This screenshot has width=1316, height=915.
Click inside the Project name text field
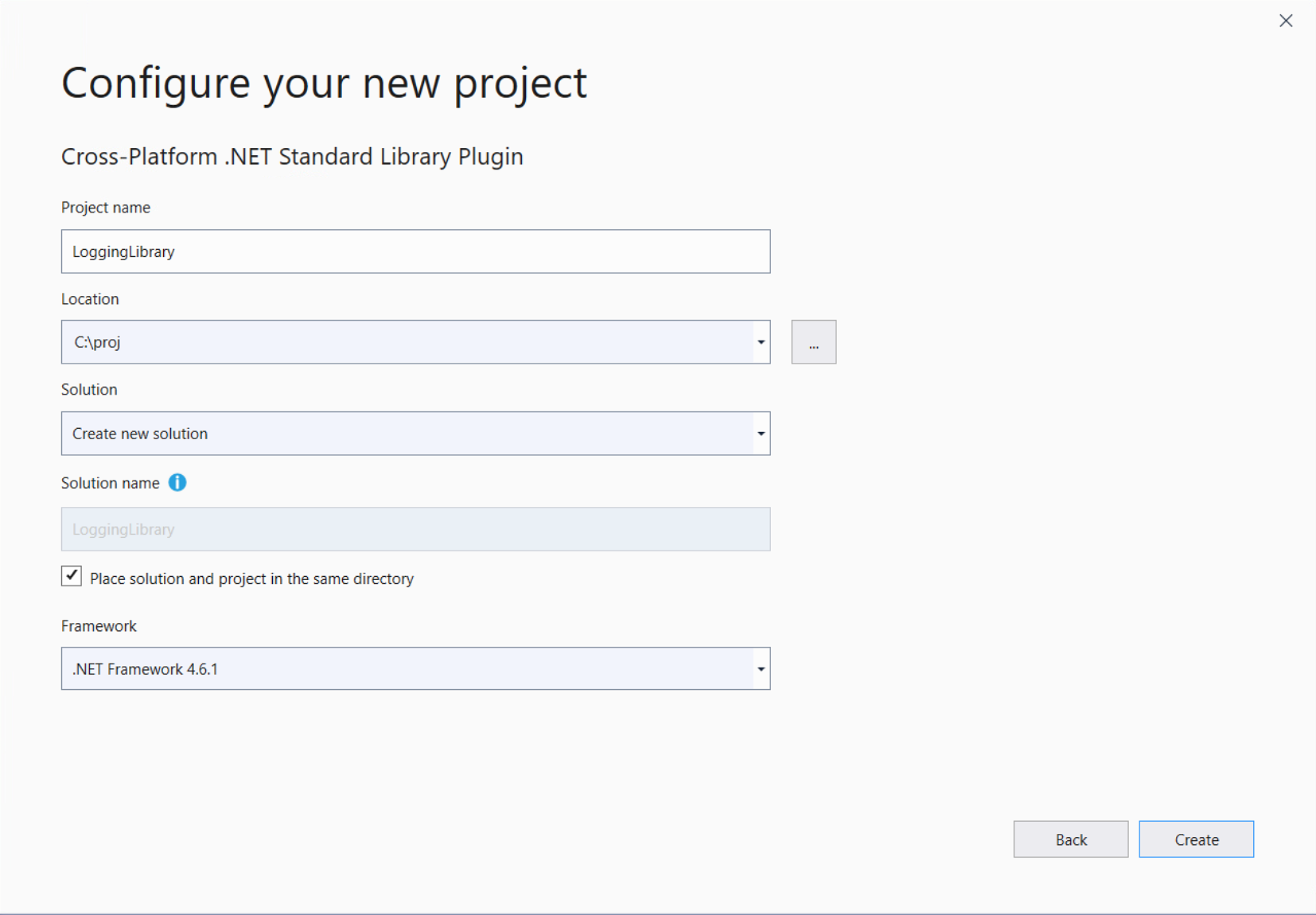(x=415, y=251)
